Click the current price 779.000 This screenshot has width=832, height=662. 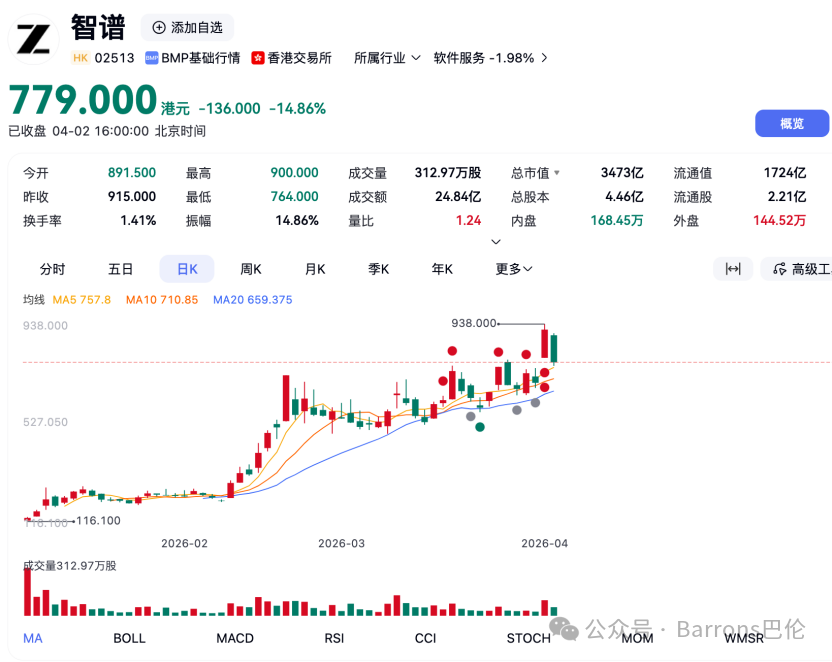click(x=83, y=100)
